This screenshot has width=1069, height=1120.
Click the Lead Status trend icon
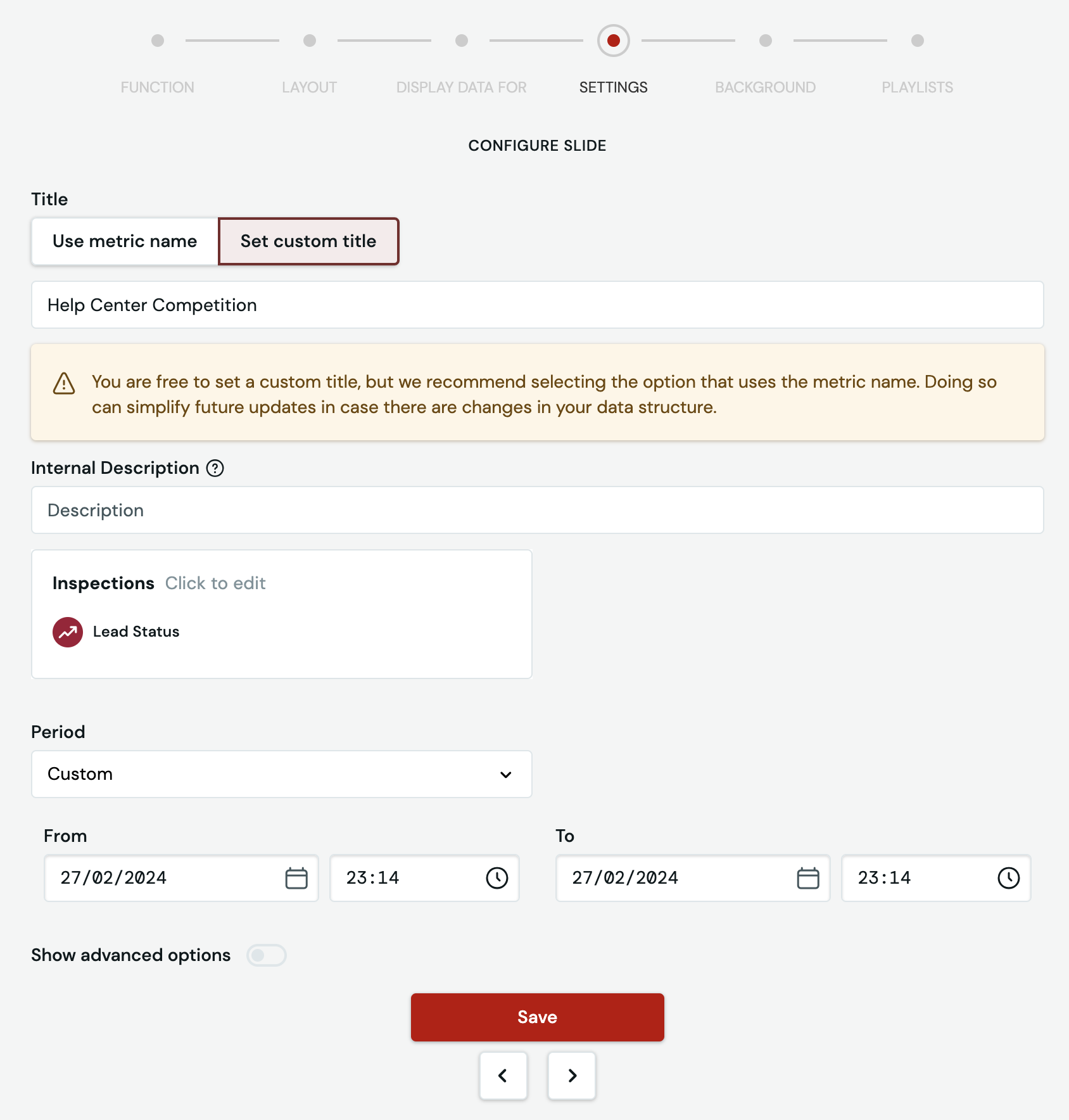[x=68, y=632]
